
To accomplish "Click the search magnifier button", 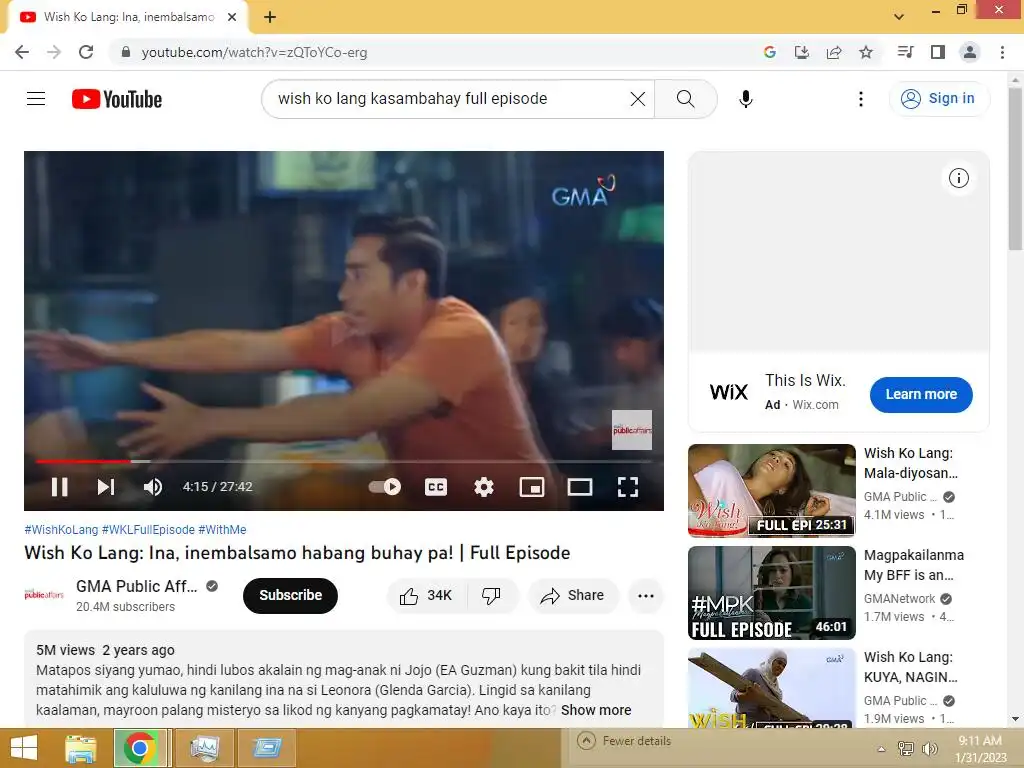I will (686, 99).
